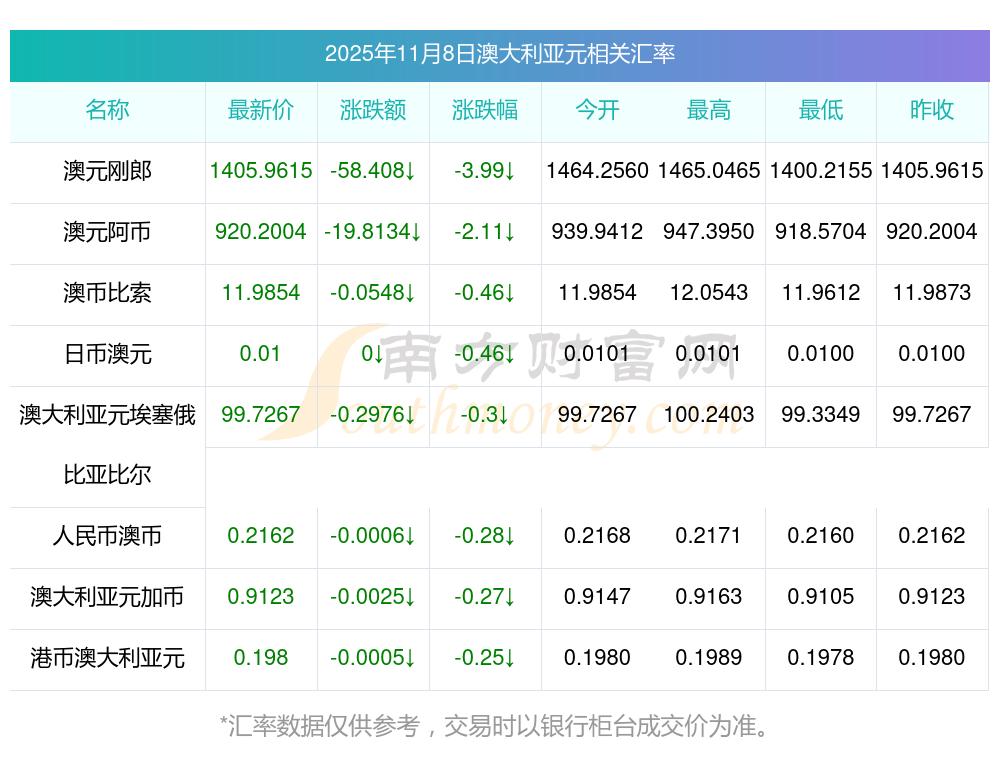Click the 涨跌额 column header

point(373,110)
